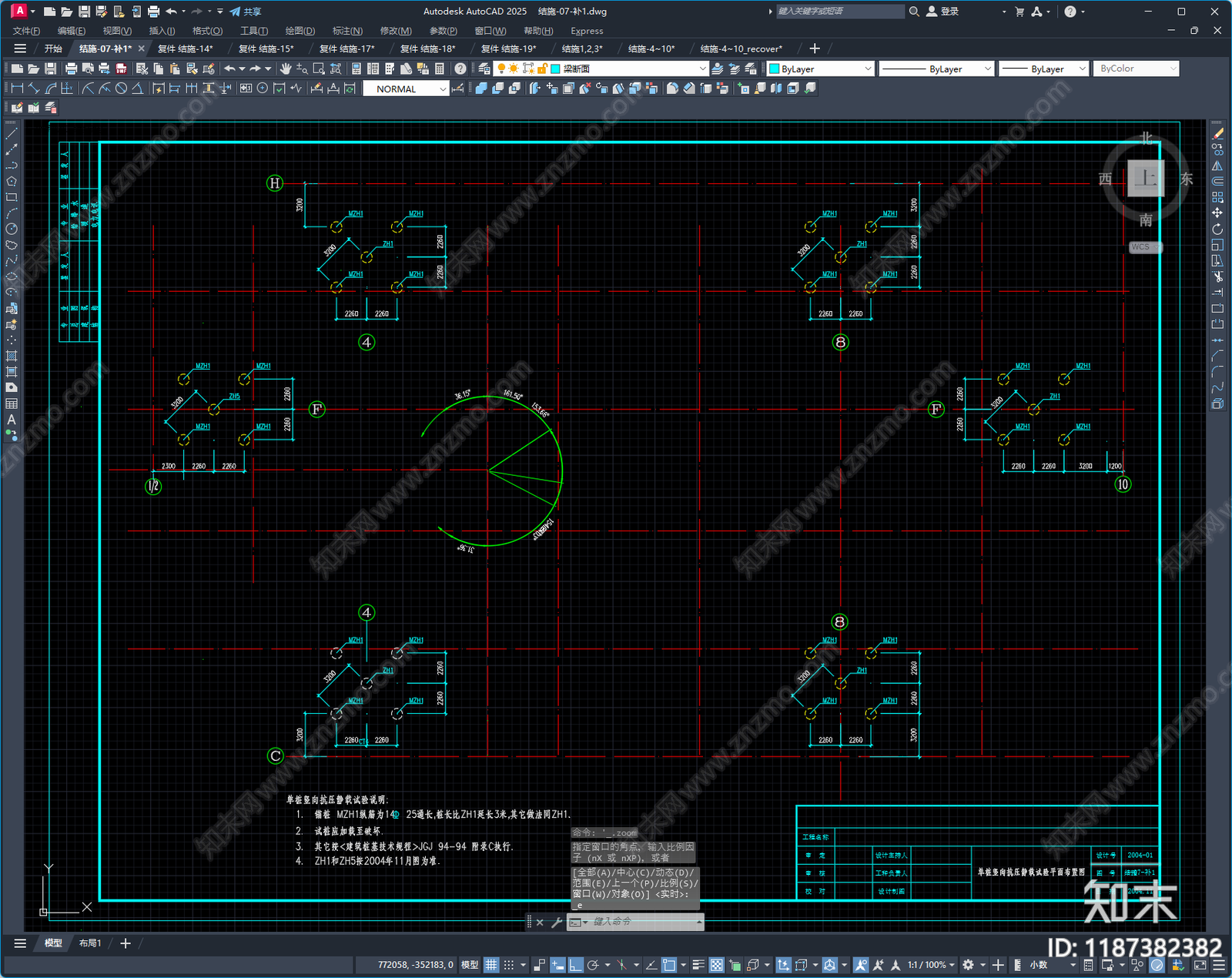
Task: Select the Move tool in right toolbar
Action: (1217, 213)
